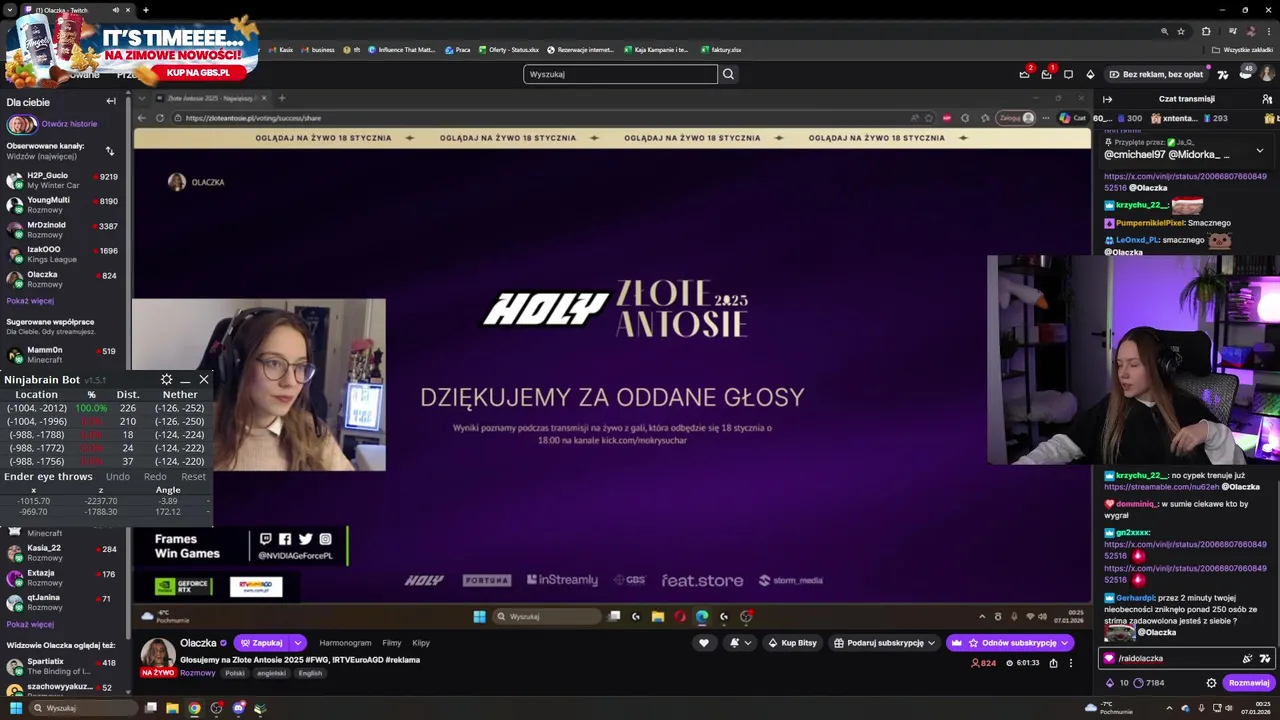The image size is (1280, 720).
Task: Open the Filmy tab
Action: coord(392,643)
